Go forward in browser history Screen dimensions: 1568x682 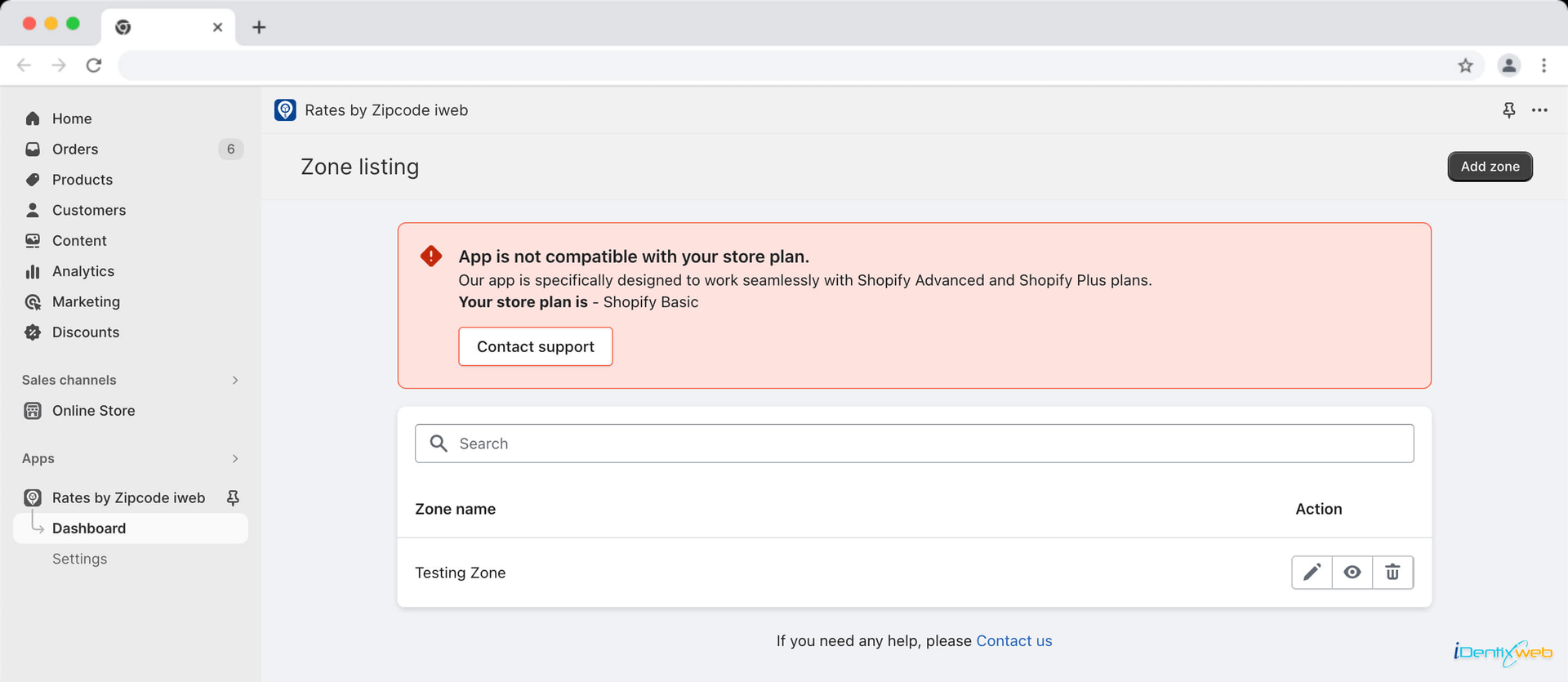(59, 65)
